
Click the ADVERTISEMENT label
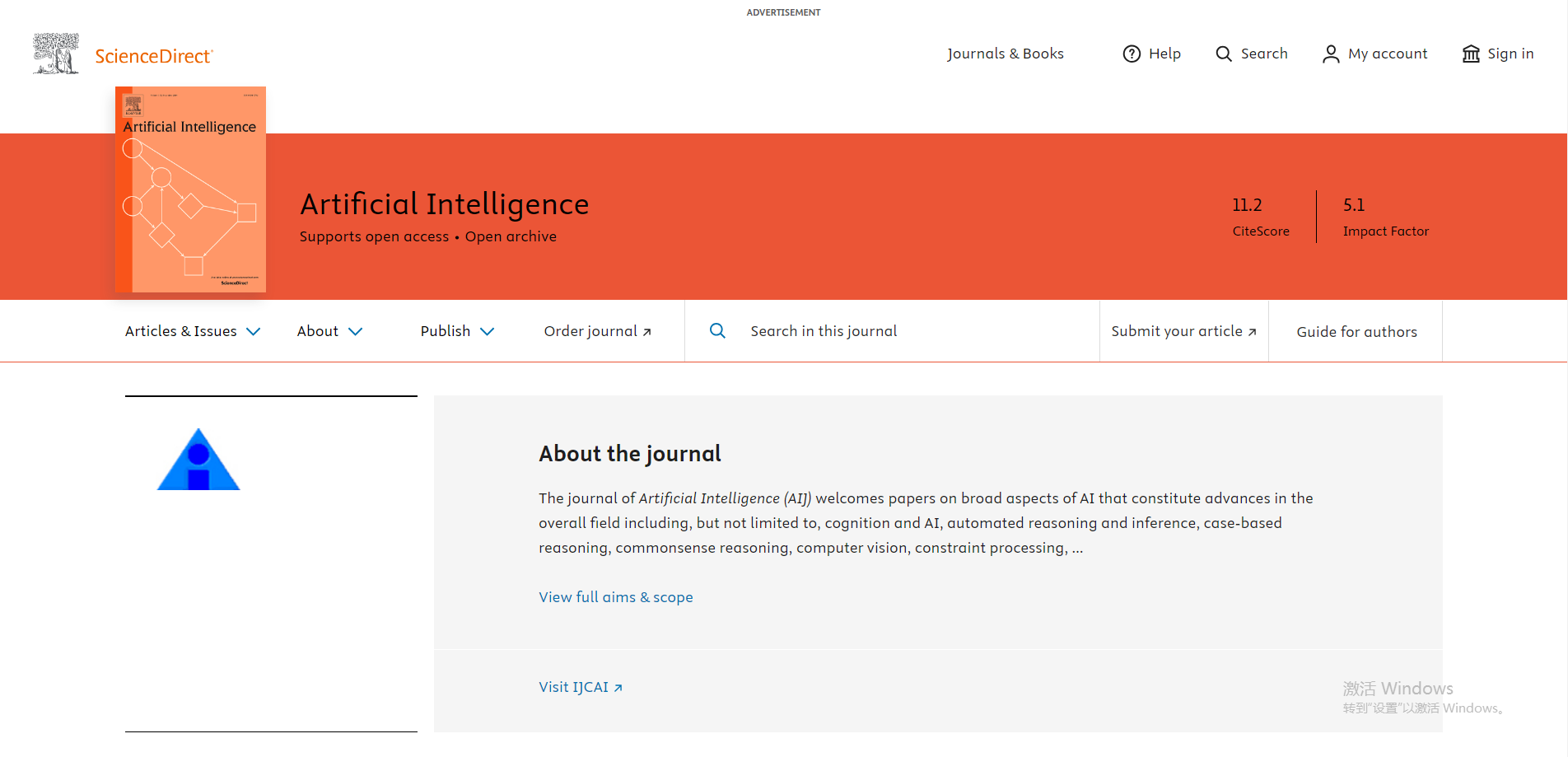pyautogui.click(x=784, y=12)
